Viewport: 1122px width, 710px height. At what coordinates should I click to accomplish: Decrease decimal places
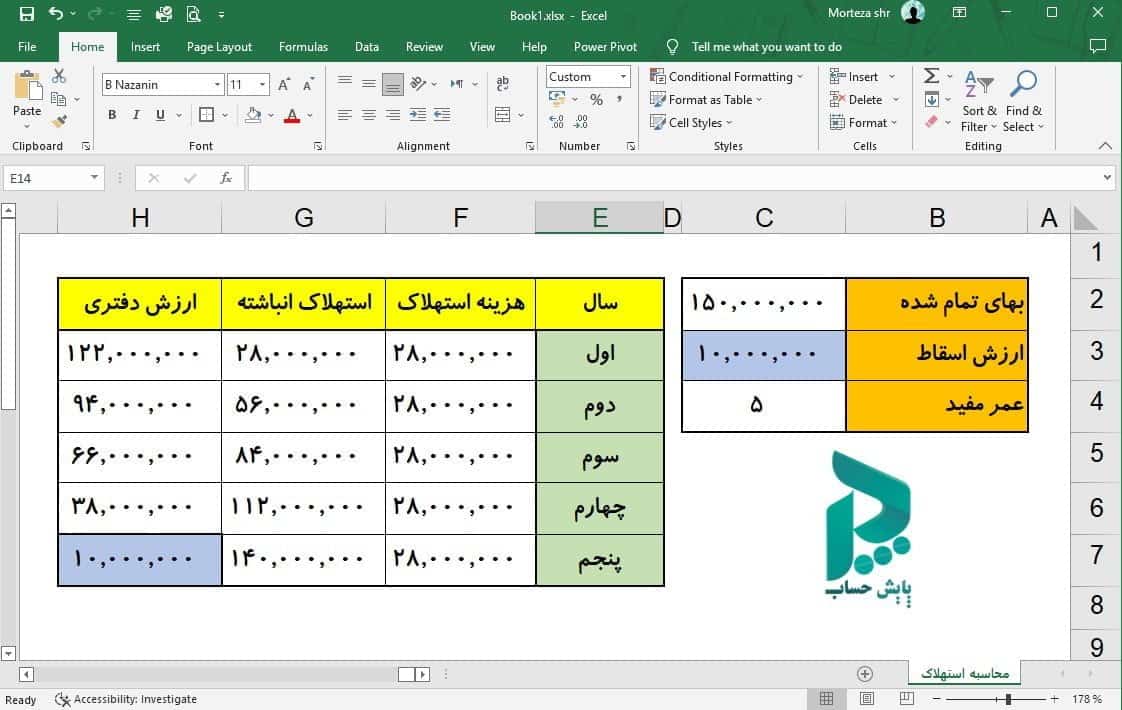tap(581, 122)
